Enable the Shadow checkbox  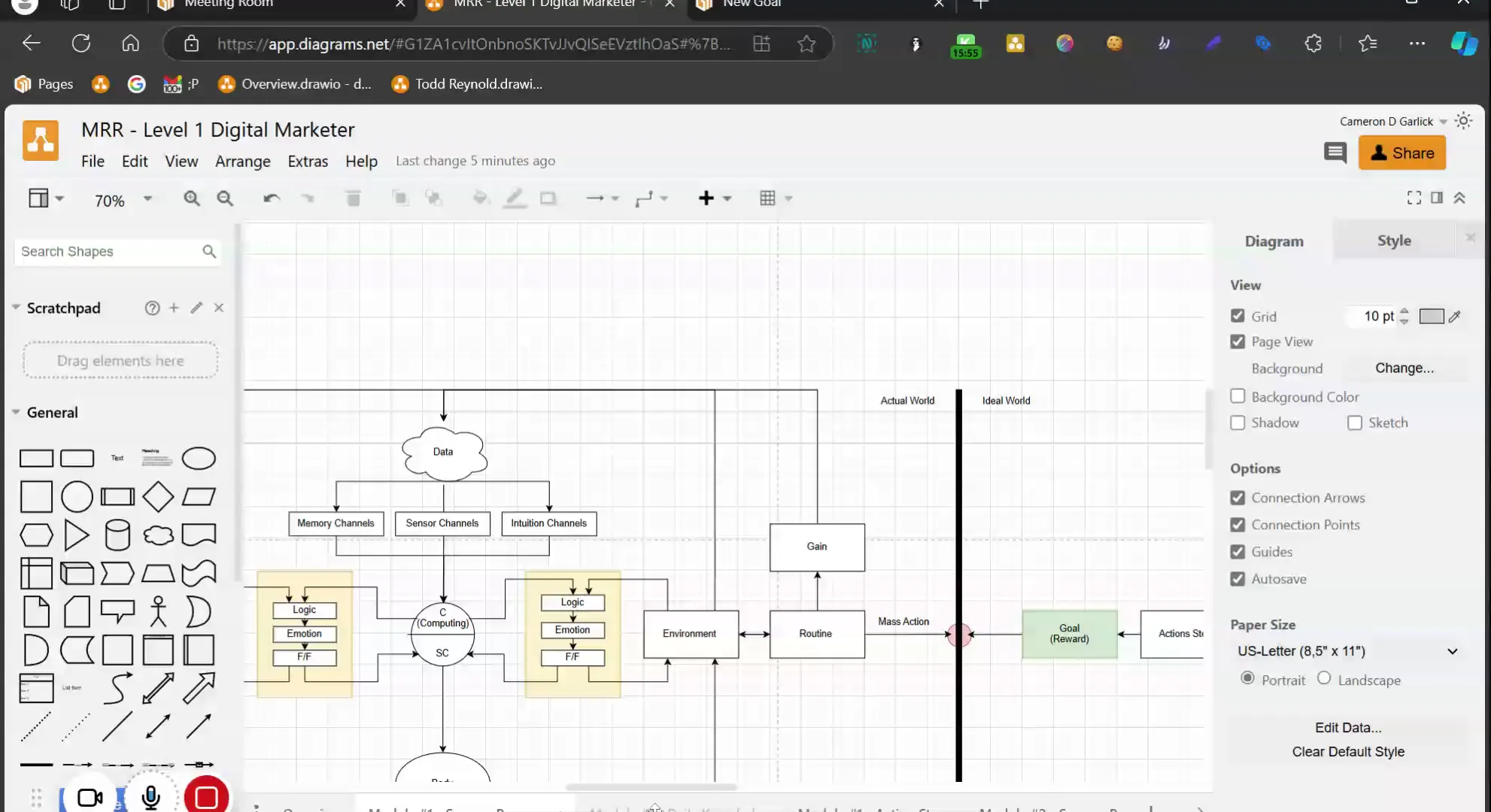click(x=1237, y=423)
